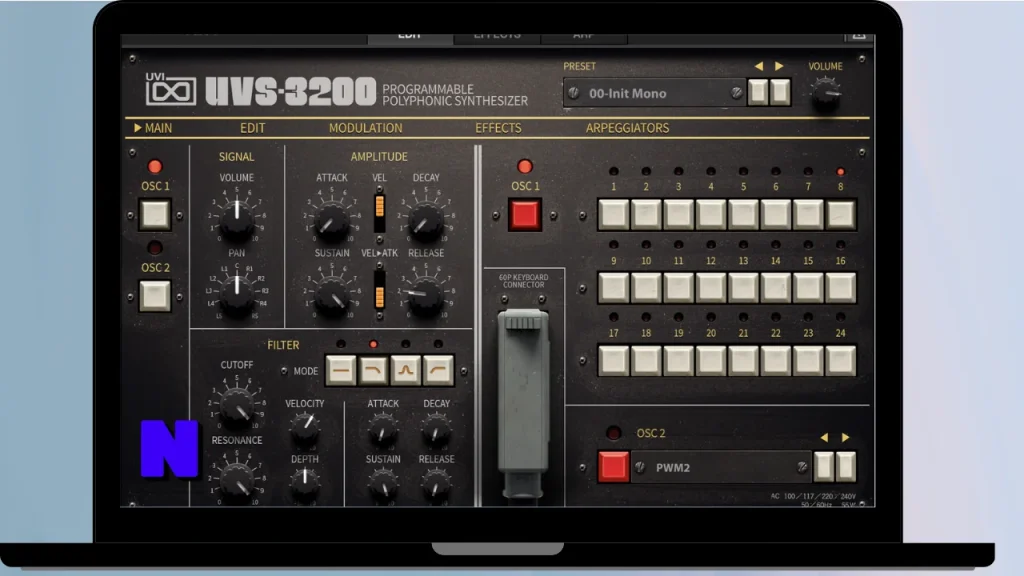Select waveform button number 18
This screenshot has height=576, width=1024.
click(x=646, y=360)
